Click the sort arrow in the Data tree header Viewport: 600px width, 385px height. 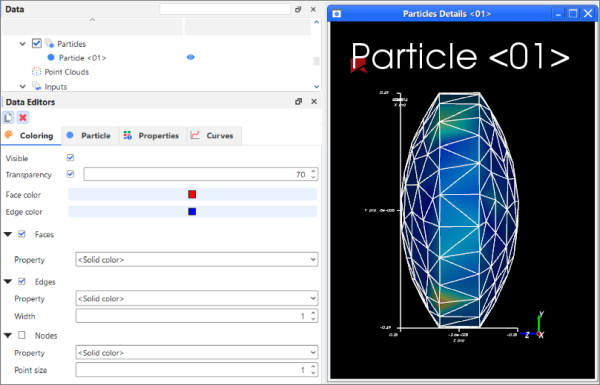[x=92, y=20]
